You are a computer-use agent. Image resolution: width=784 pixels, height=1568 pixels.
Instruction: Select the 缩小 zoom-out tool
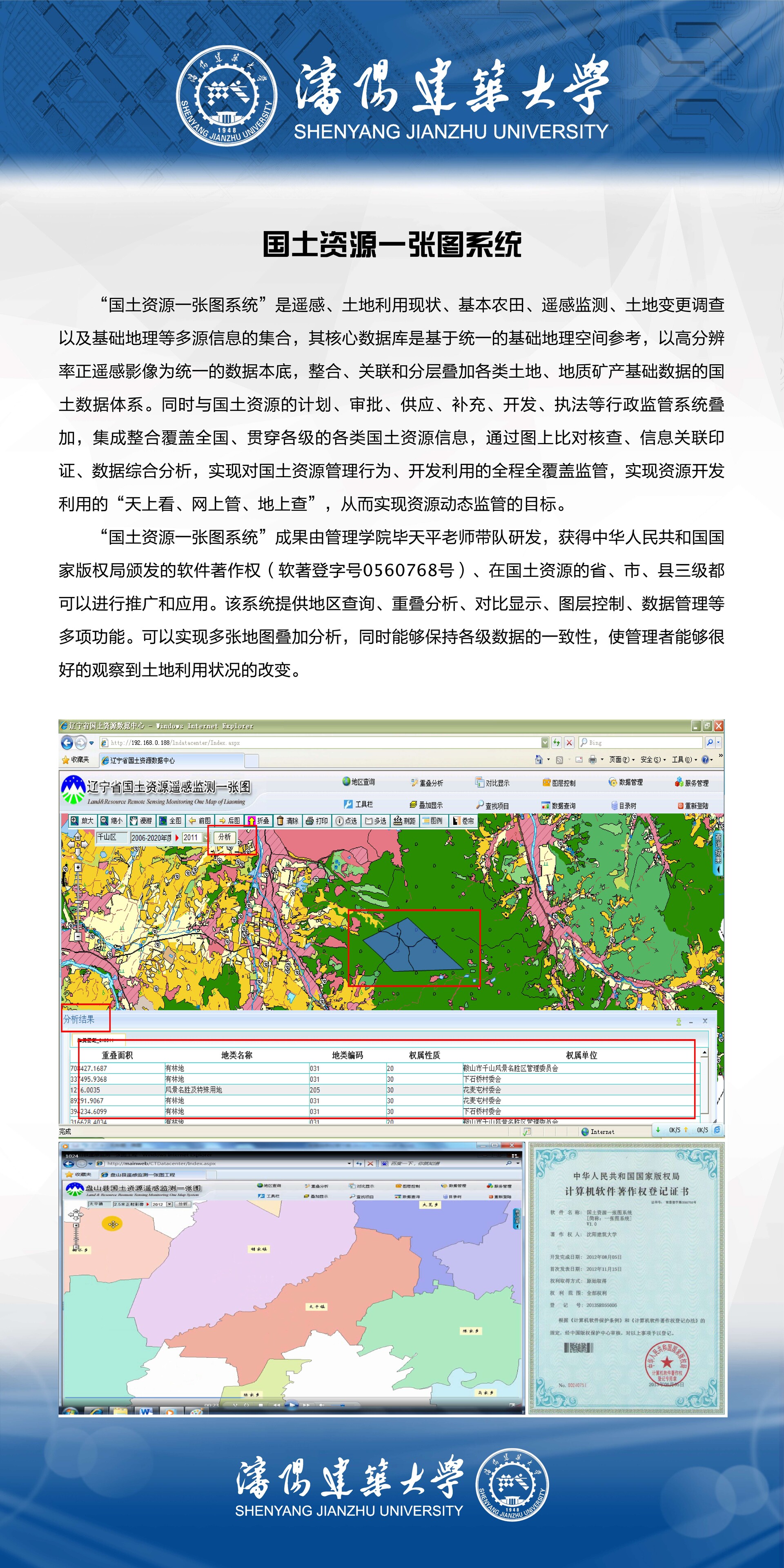coord(112,820)
